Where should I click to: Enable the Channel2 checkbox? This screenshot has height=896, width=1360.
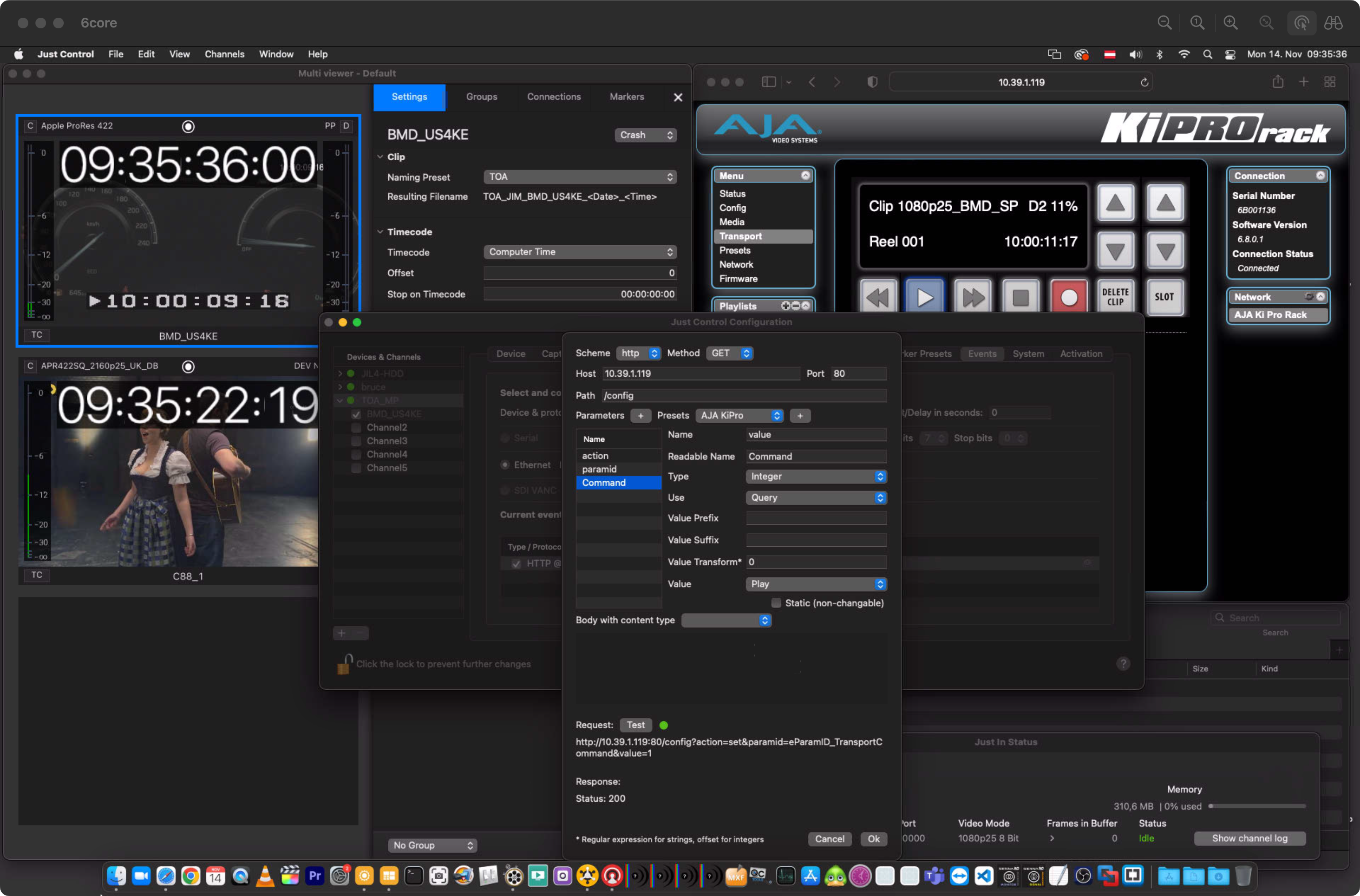click(x=356, y=428)
